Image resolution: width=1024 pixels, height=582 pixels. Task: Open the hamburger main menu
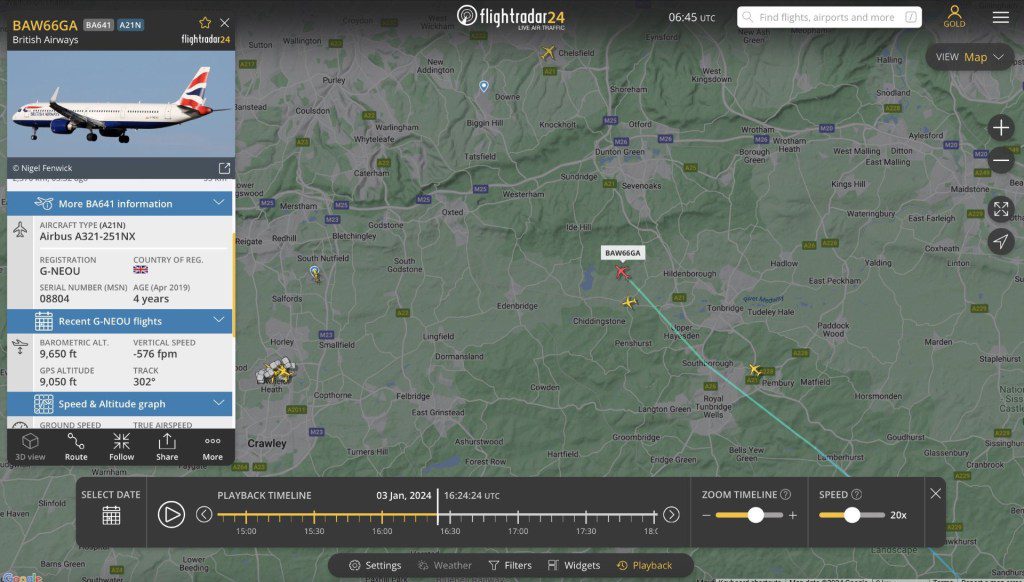(1000, 17)
